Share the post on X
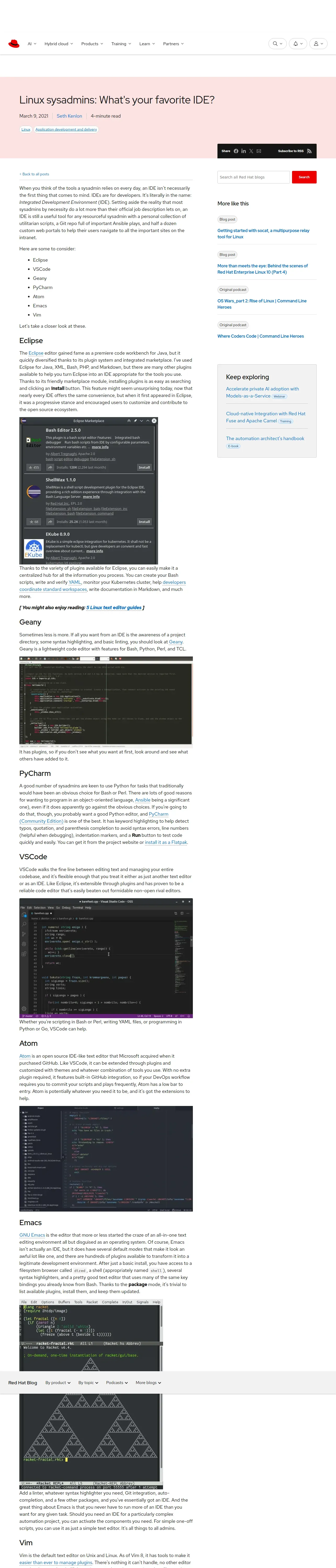Viewport: 336px width, 1568px height. [x=251, y=151]
